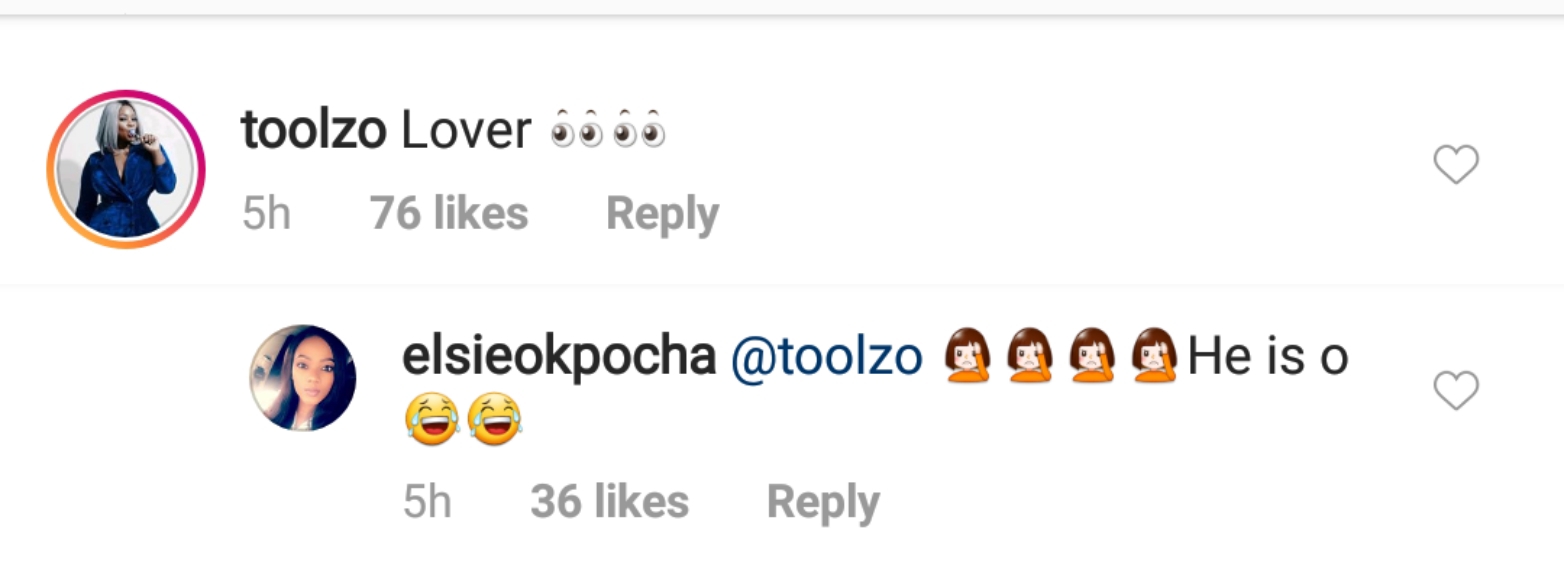This screenshot has height=570, width=1564.
Task: Click the first eyes emoji after "Lover"
Action: coord(578,133)
